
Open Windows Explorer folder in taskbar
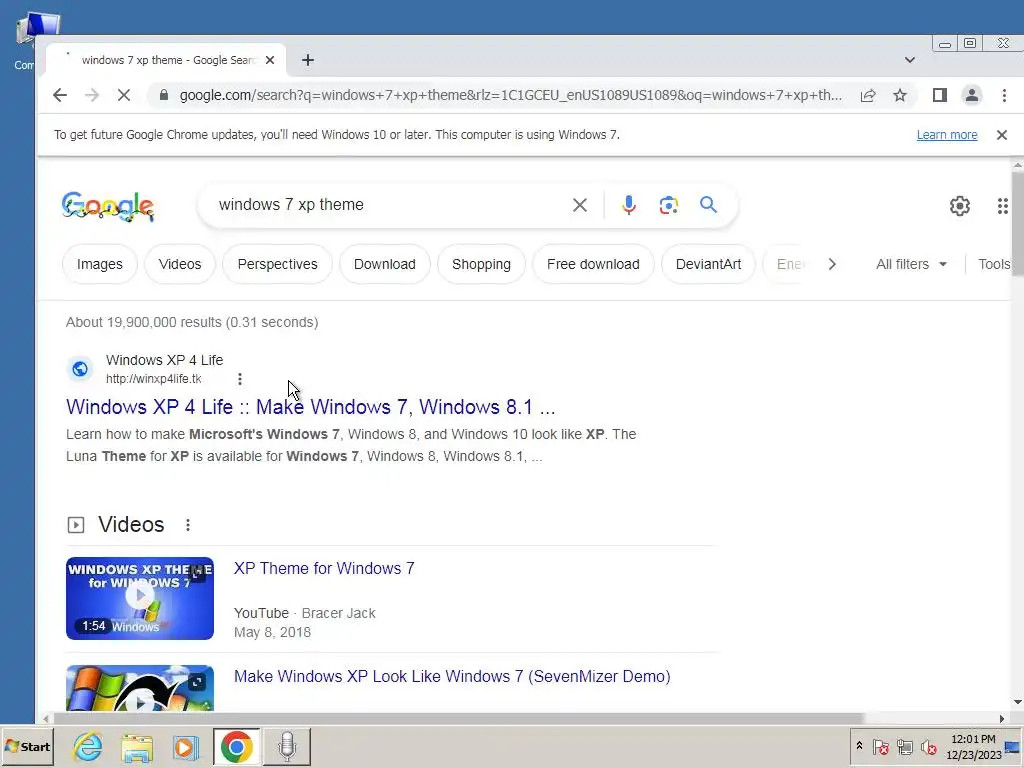pyautogui.click(x=137, y=746)
